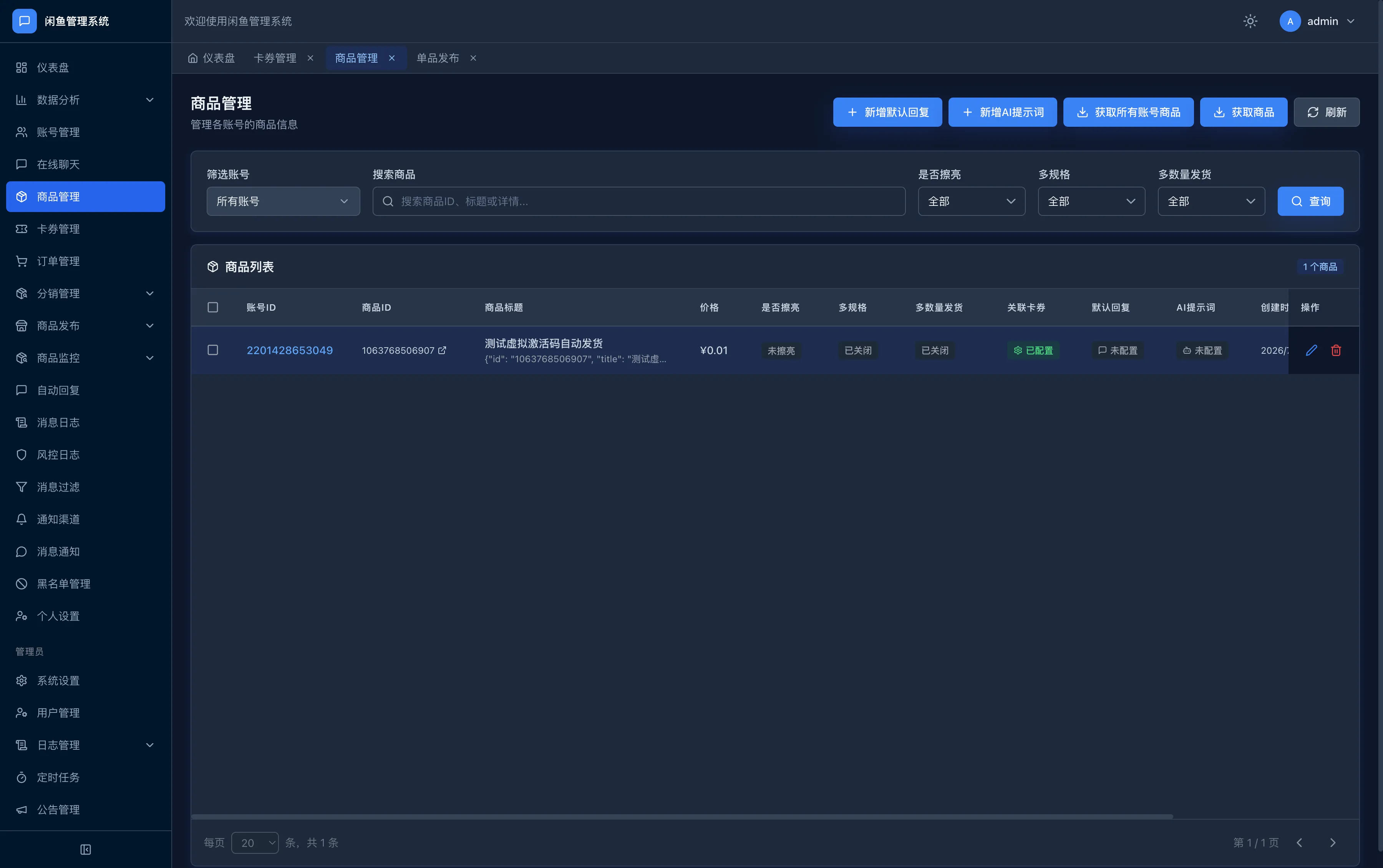Open 账号管理 in the sidebar
Viewport: 1383px width, 868px height.
(x=86, y=132)
